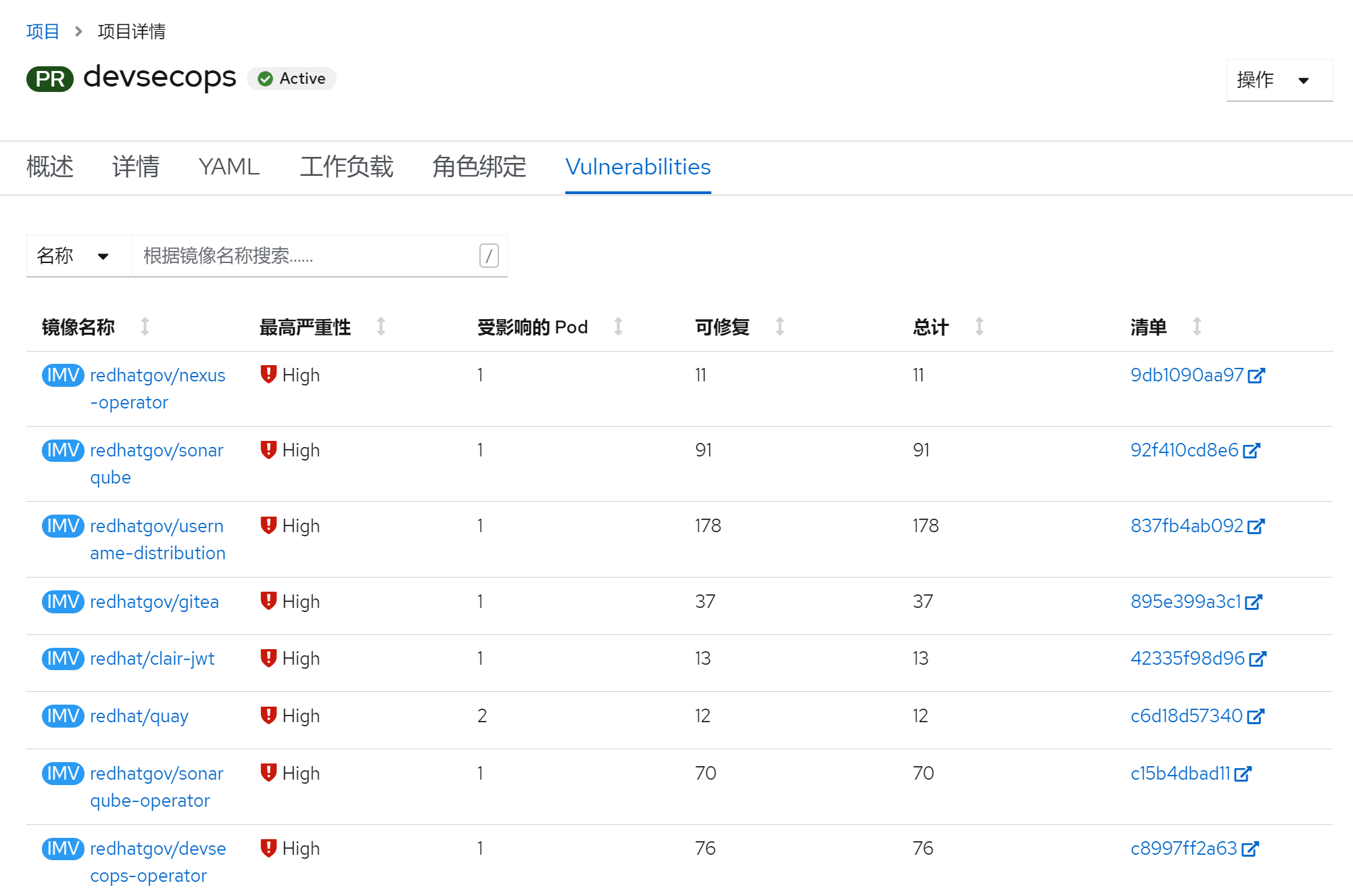
Task: Open the redhatgov/gitea image link
Action: click(154, 601)
